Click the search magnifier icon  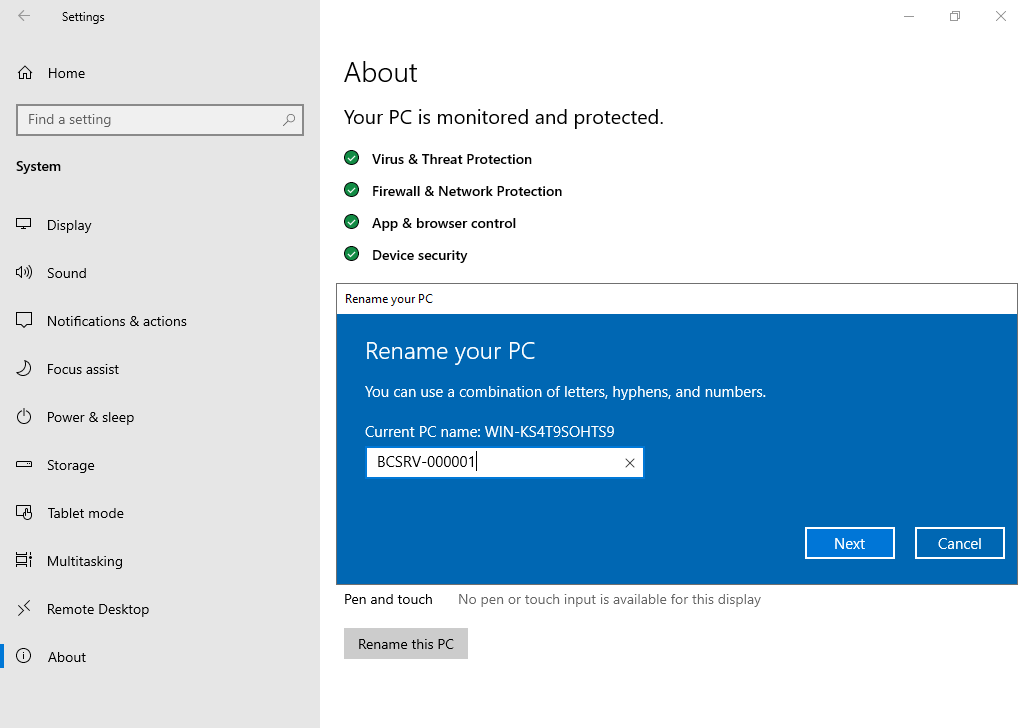tap(289, 119)
